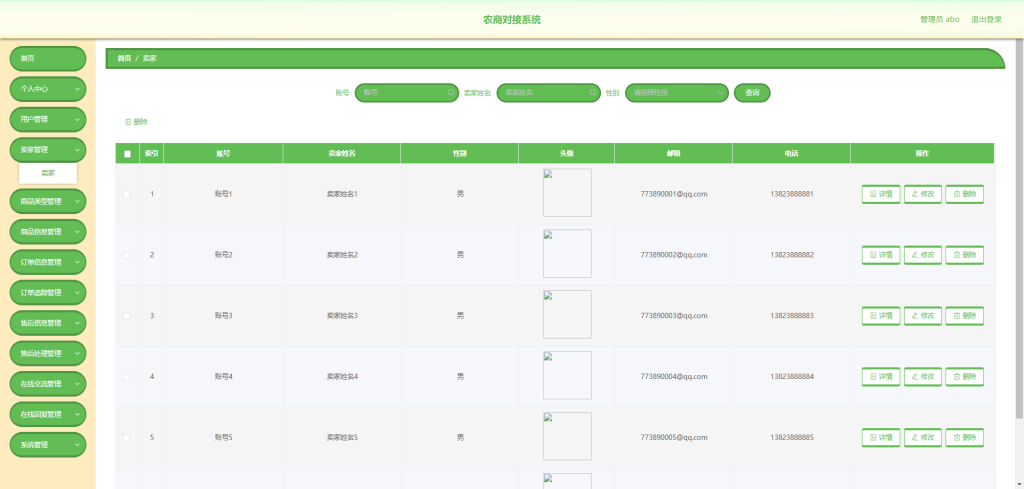The image size is (1024, 489).
Task: Click 首页 in the breadcrumb
Action: point(124,59)
